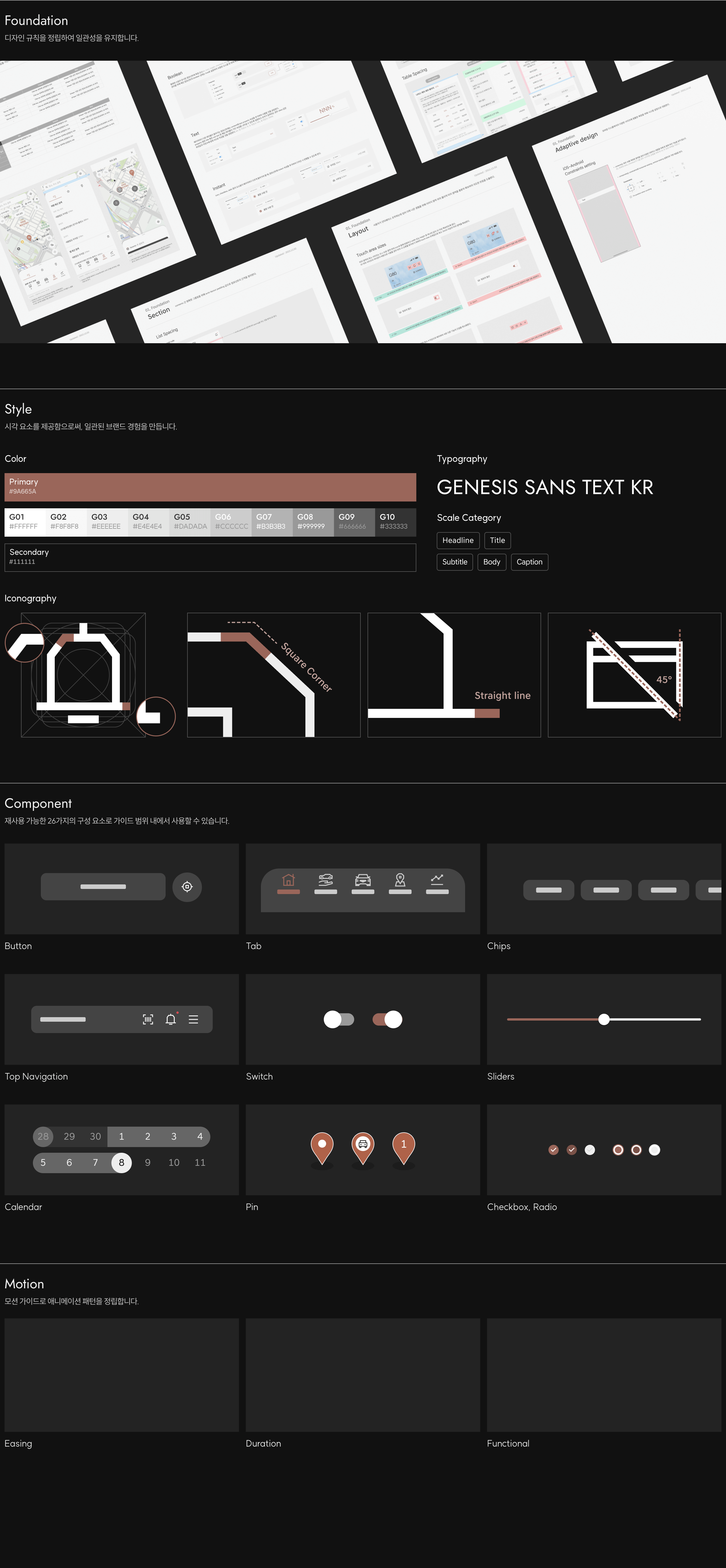Pick the G10 #333333 swatch
The image size is (726, 1568).
(x=396, y=522)
